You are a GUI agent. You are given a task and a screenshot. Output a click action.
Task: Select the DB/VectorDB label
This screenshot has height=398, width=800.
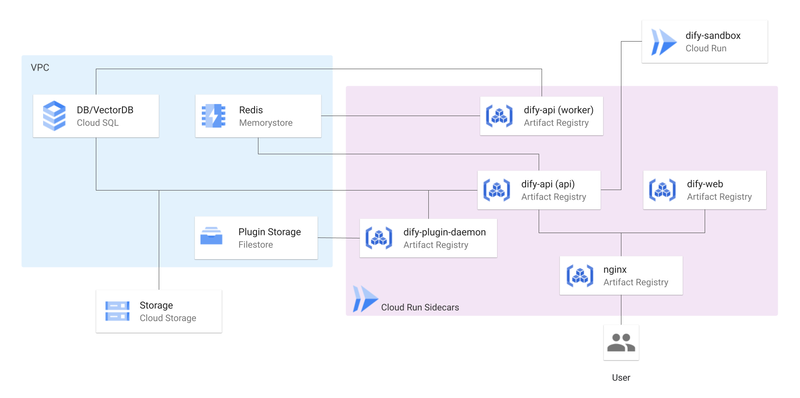coord(105,110)
